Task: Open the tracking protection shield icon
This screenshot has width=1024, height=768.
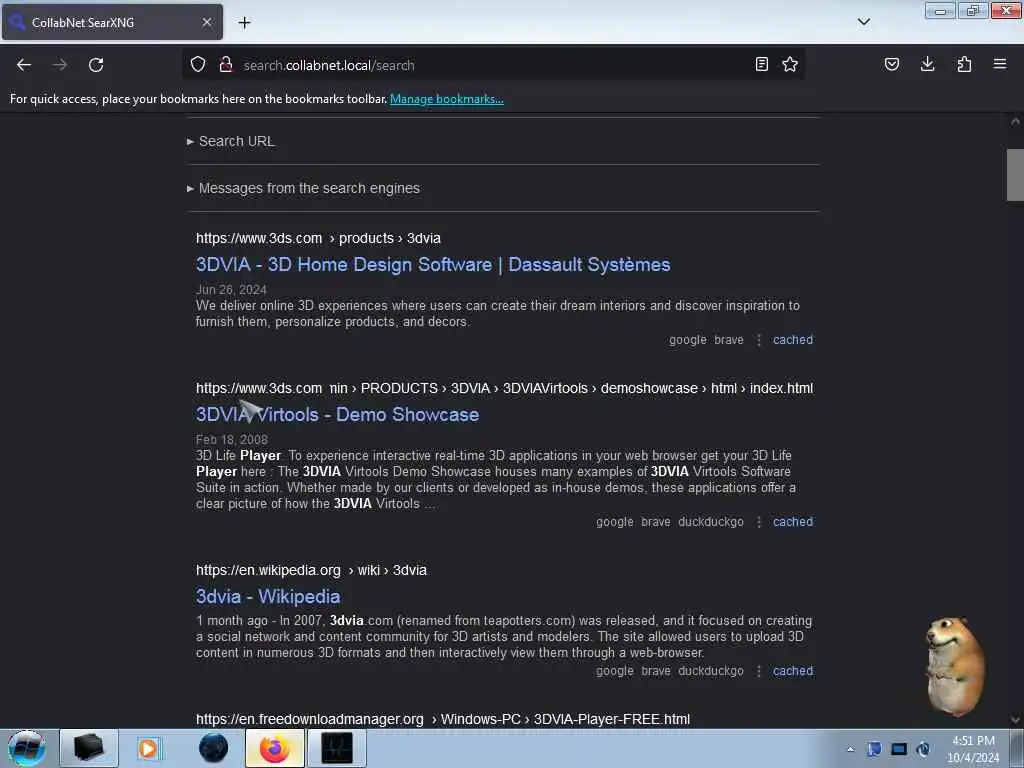Action: click(x=198, y=64)
